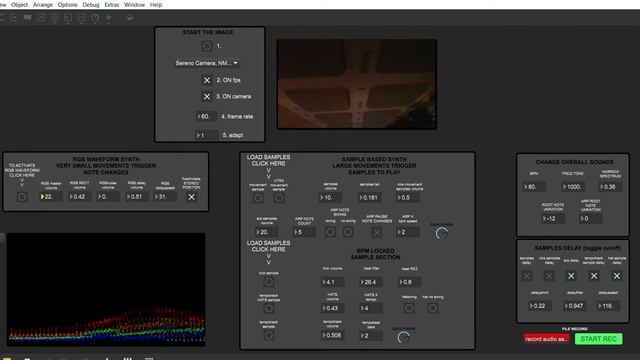640x360 pixels.
Task: Open the Debug menu
Action: coord(91,5)
